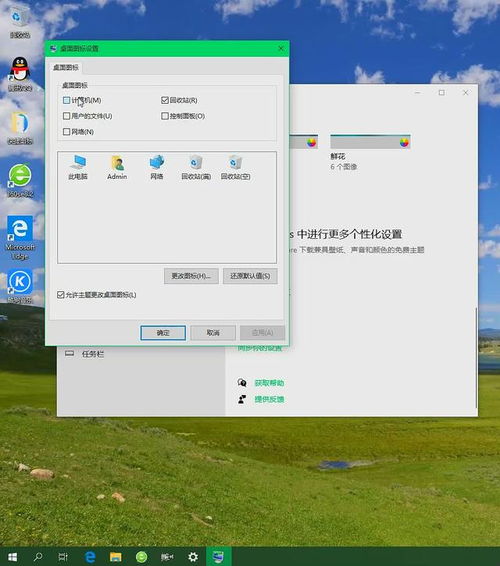
Task: Select the Admin user folder icon
Action: coord(117,167)
